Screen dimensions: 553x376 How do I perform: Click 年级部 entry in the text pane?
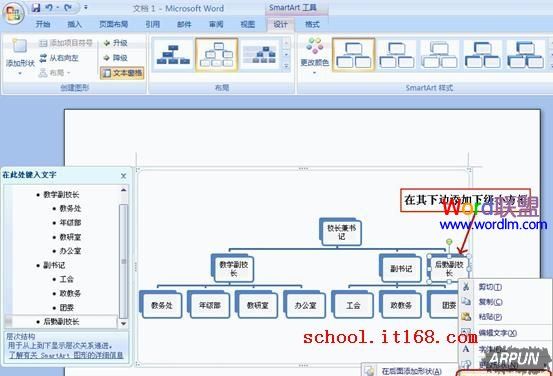pyautogui.click(x=70, y=223)
